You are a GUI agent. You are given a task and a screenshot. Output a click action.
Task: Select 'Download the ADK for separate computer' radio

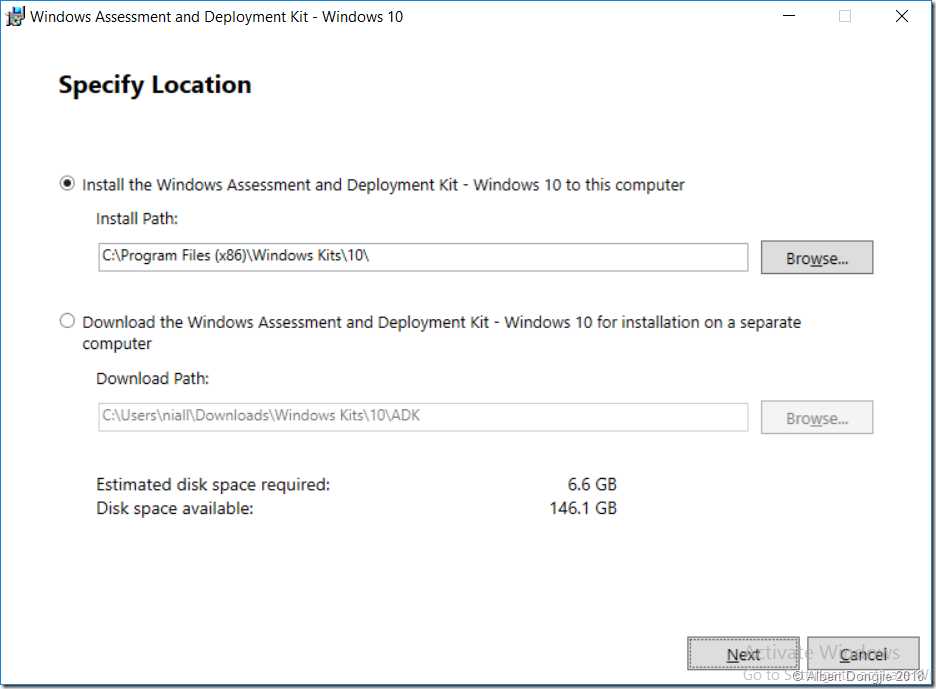click(x=67, y=321)
